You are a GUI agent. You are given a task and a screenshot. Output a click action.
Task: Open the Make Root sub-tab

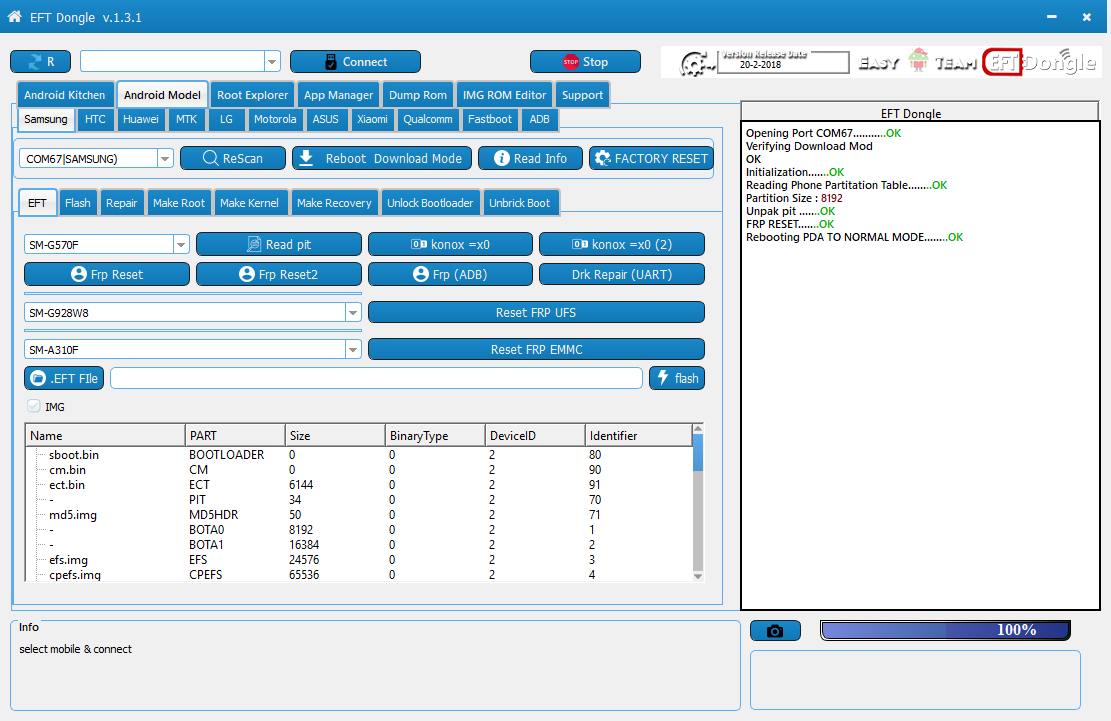click(179, 203)
